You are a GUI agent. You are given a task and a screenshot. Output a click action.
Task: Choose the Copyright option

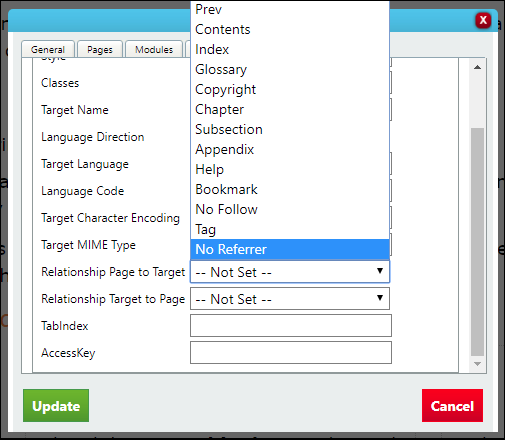tap(290, 89)
